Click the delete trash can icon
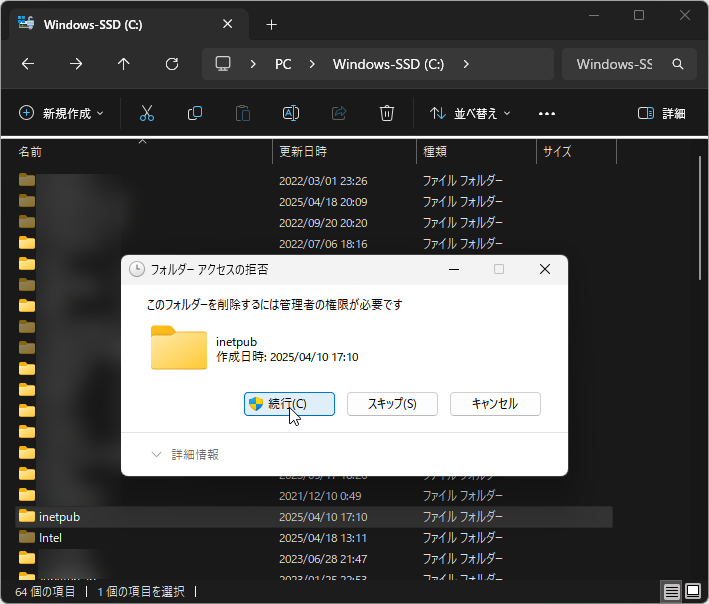709x604 pixels. pos(387,113)
